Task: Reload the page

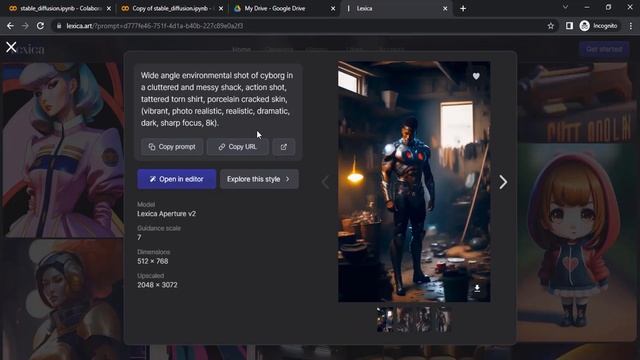Action: click(x=40, y=26)
